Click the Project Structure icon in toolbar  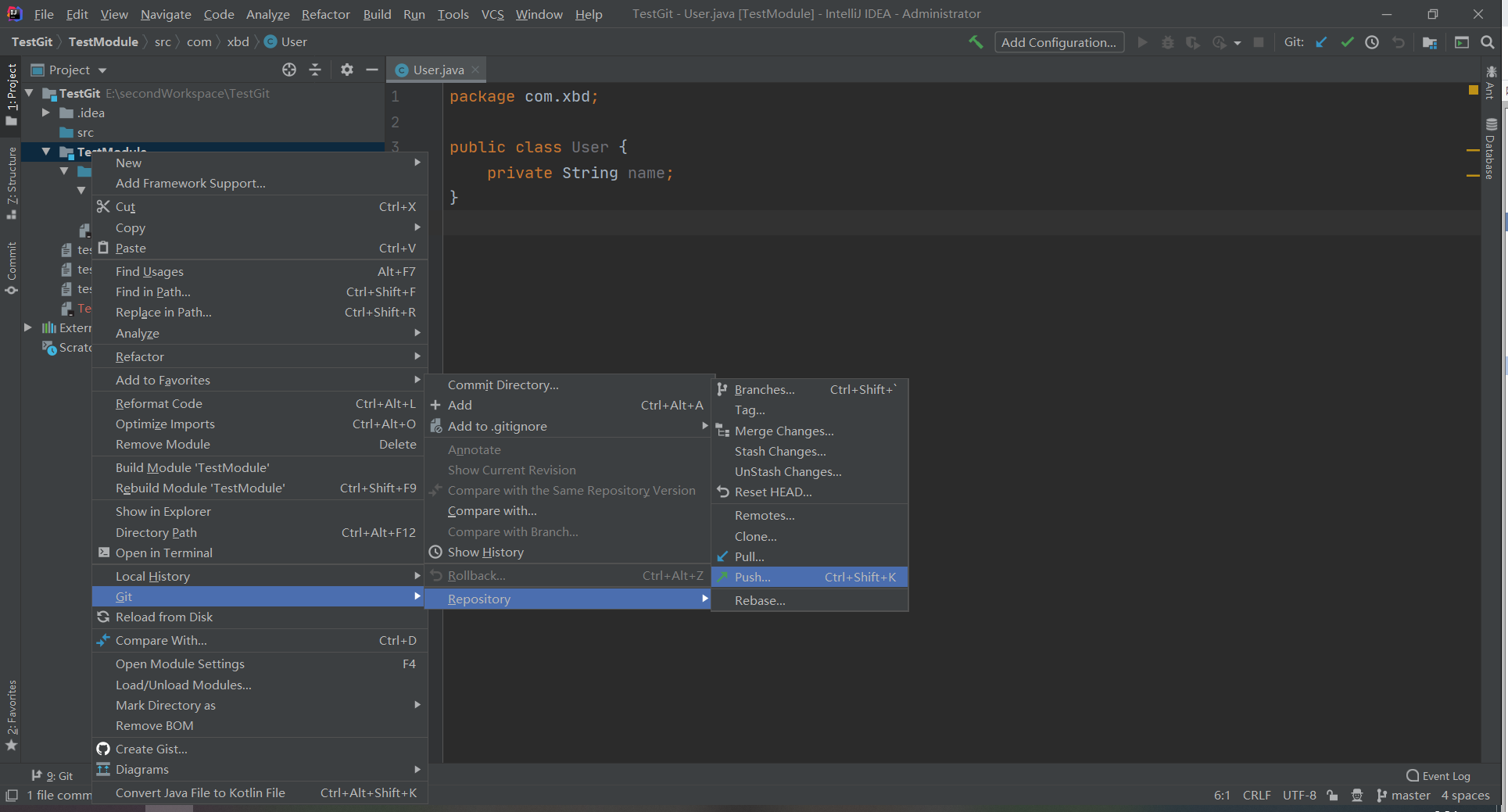coord(1430,42)
